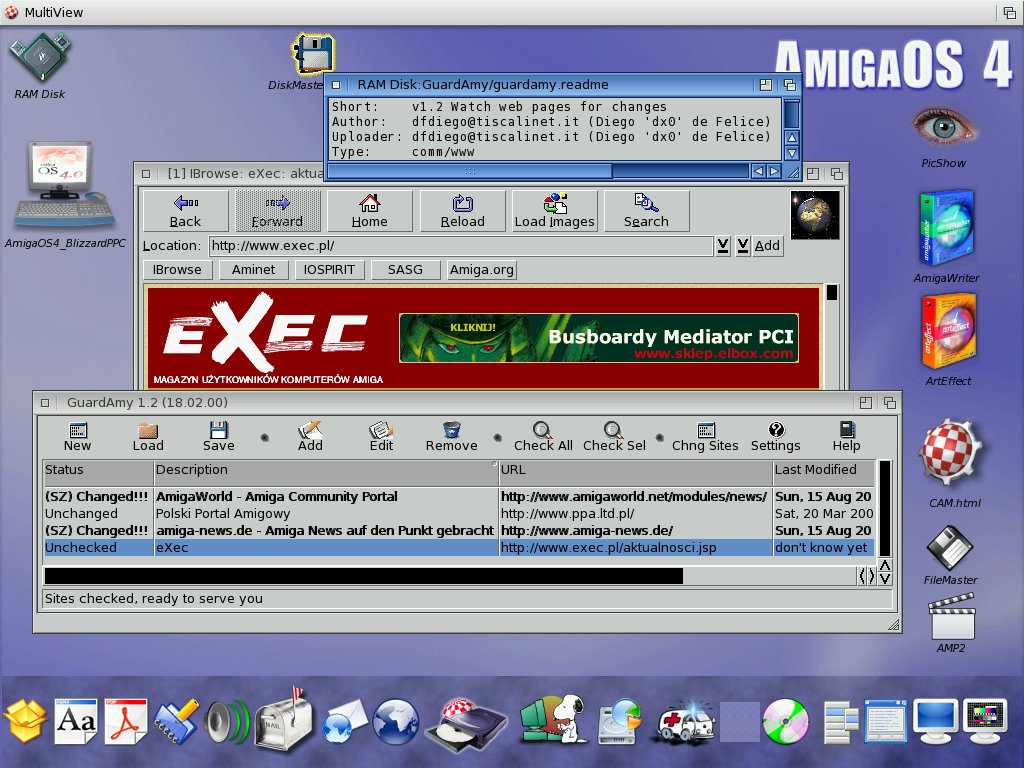Click the mailbox dock icon
This screenshot has width=1024, height=768.
pyautogui.click(x=283, y=718)
